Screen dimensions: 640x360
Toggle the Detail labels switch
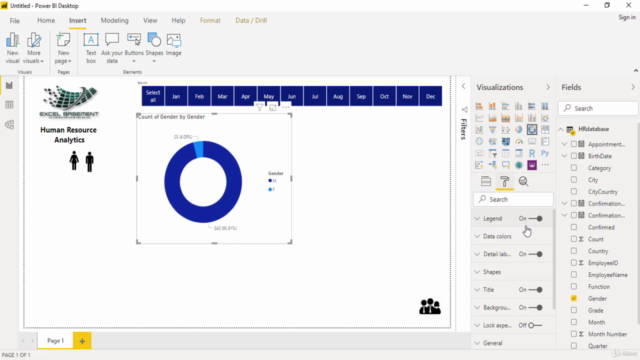(535, 254)
